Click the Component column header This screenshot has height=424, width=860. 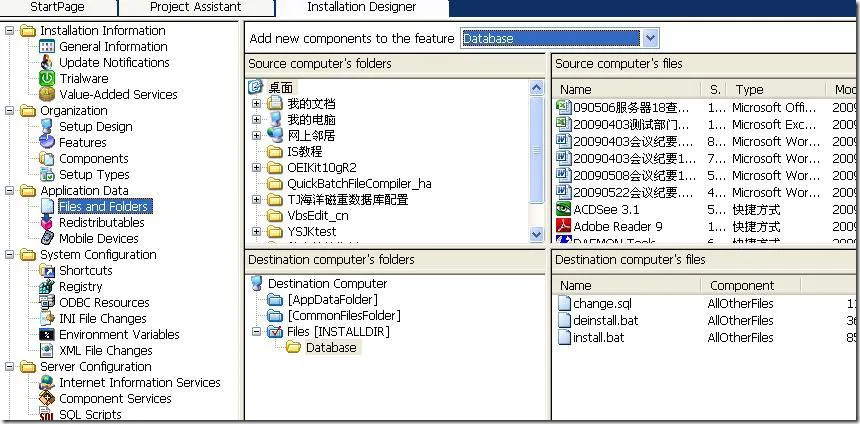coord(742,285)
